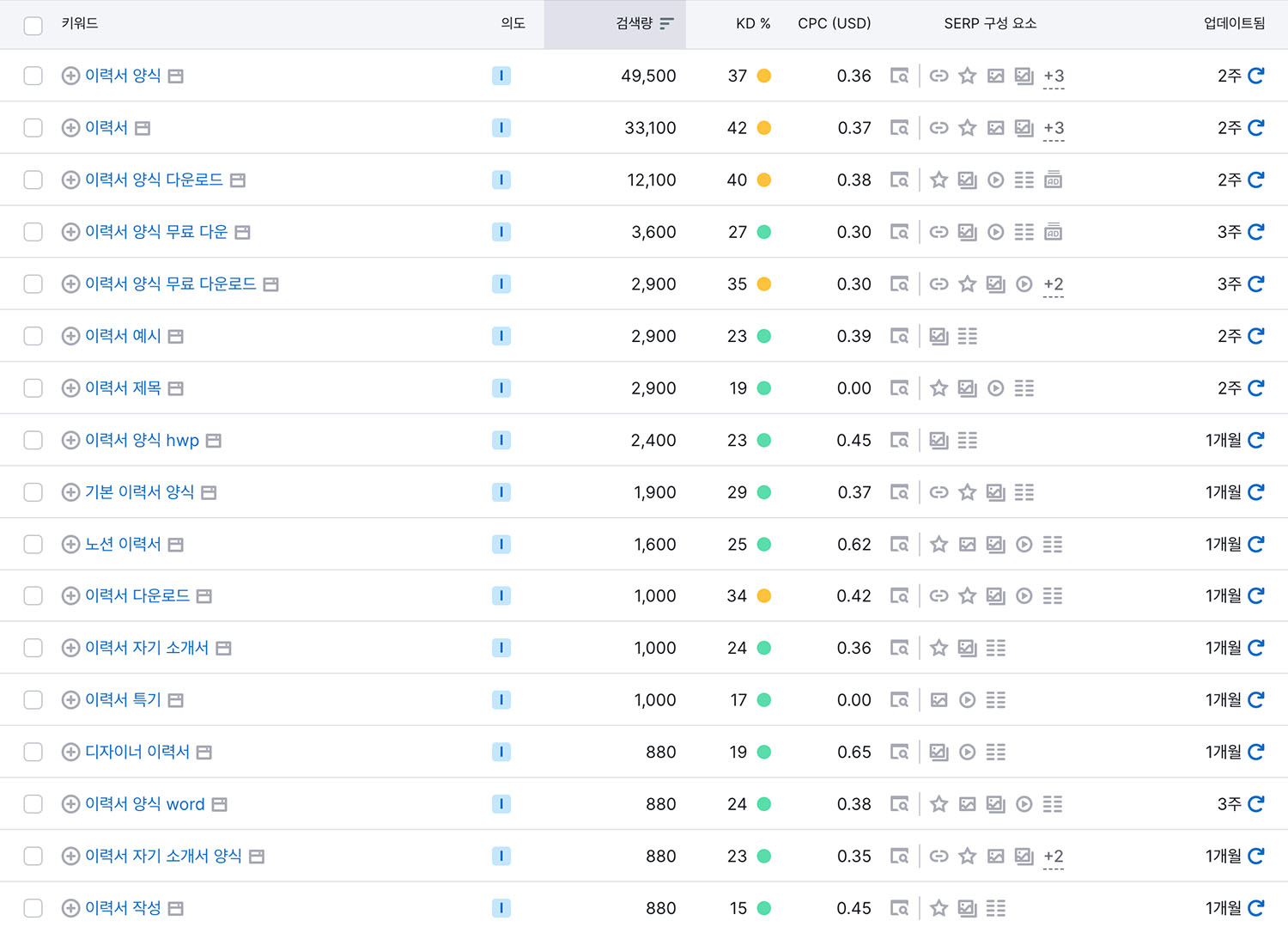1288x933 pixels.
Task: Expand +3 SERP features for 이력서 양식
Action: pyautogui.click(x=1054, y=76)
